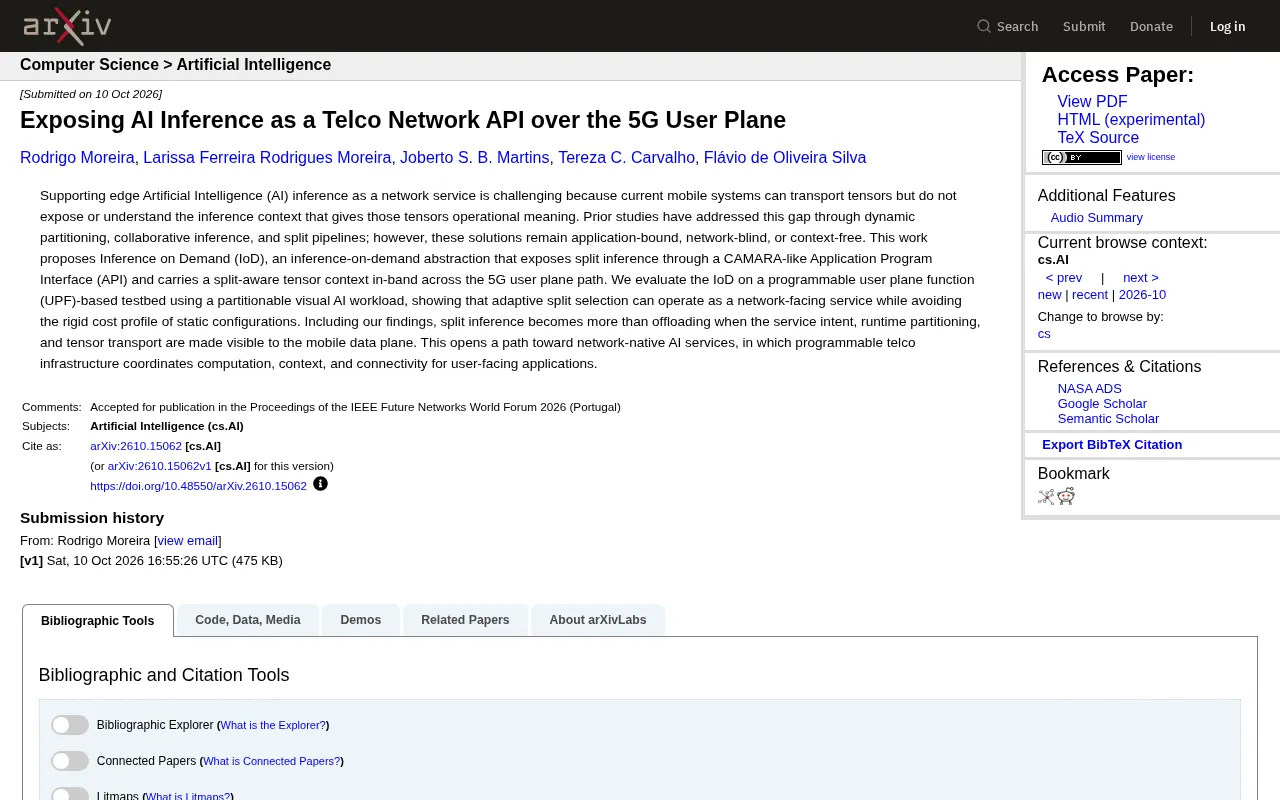This screenshot has height=800, width=1280.
Task: Open the 2026-10 listing link
Action: tap(1142, 295)
